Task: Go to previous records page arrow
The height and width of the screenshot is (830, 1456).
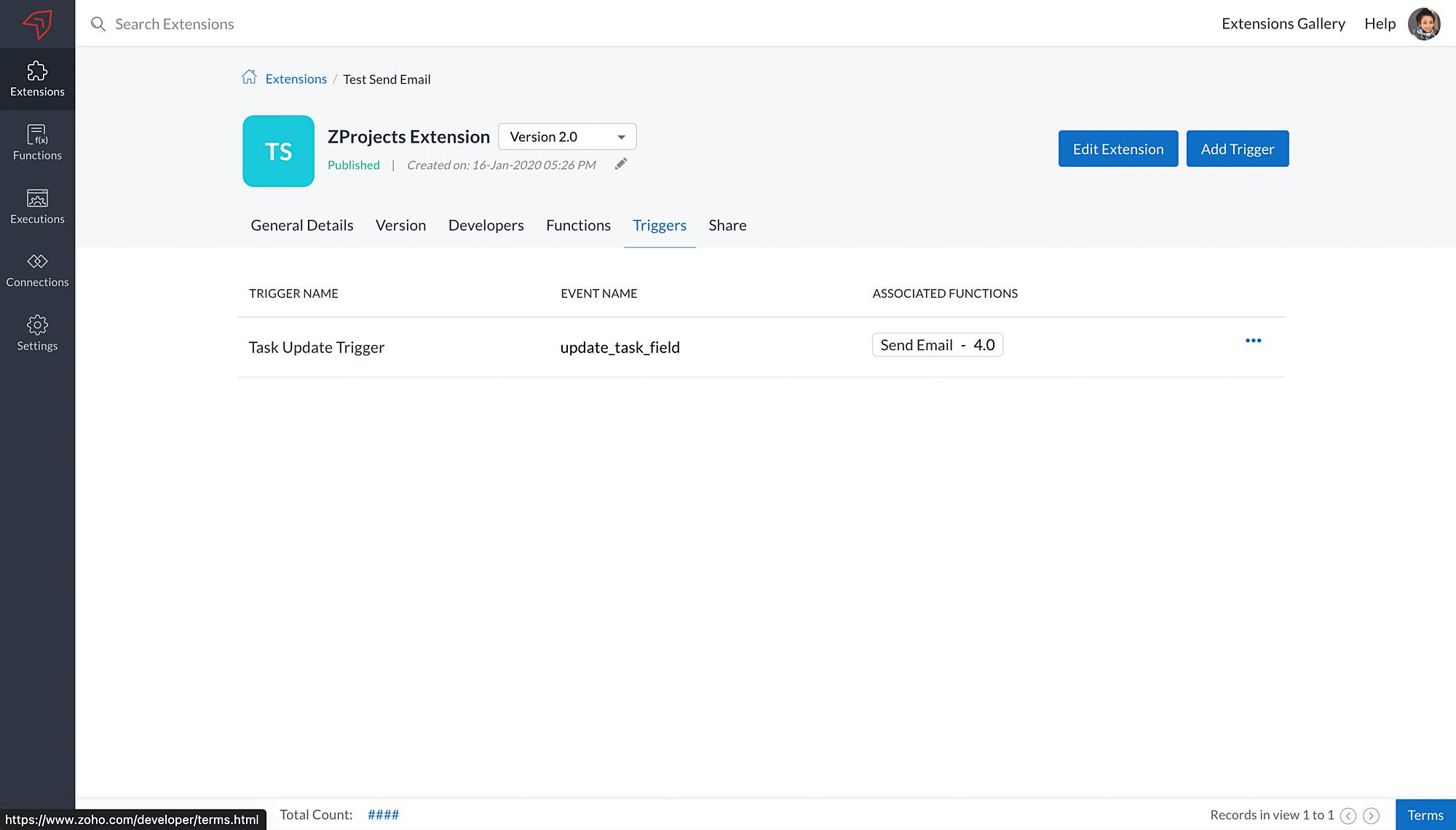Action: [x=1348, y=815]
